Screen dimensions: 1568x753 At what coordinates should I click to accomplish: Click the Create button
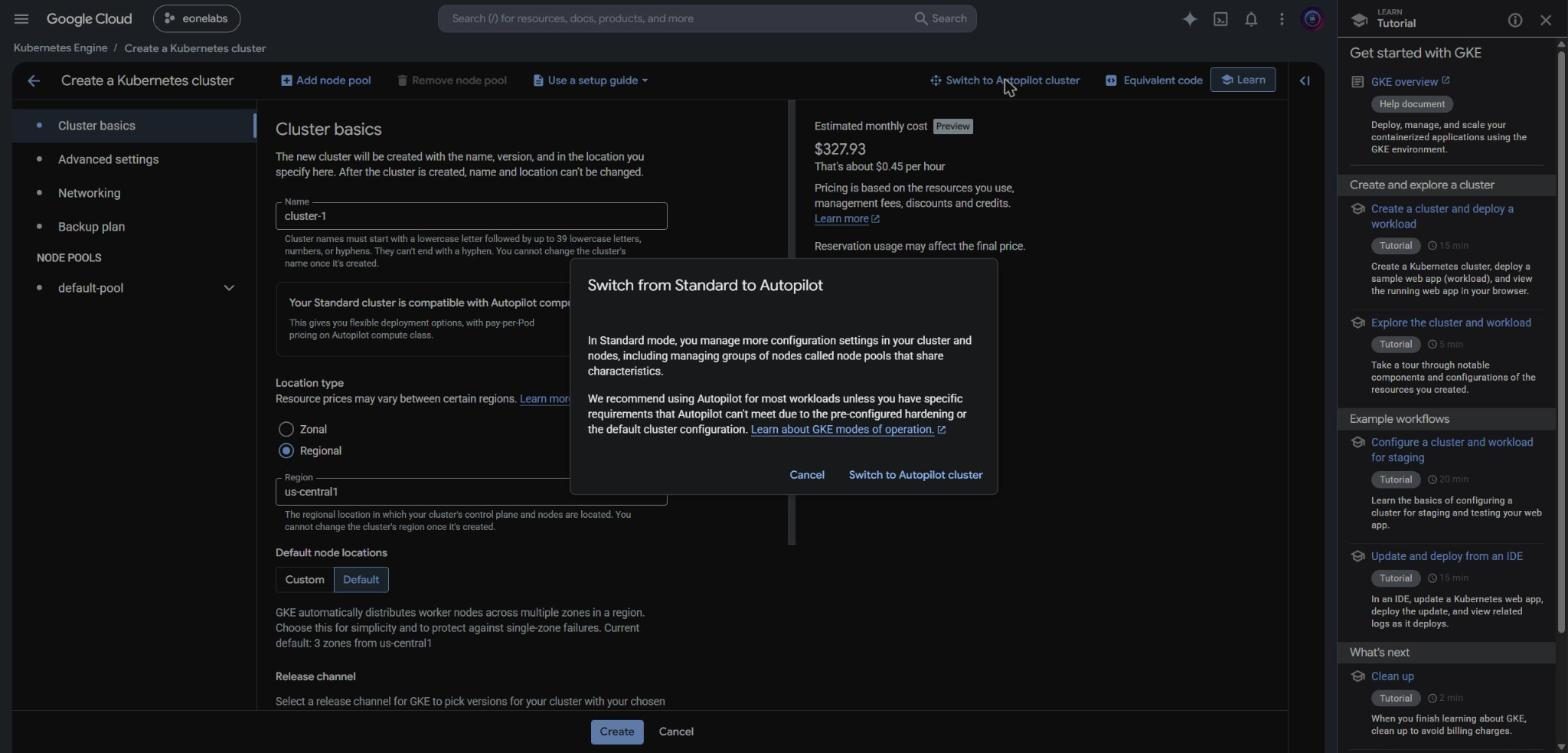pyautogui.click(x=617, y=732)
